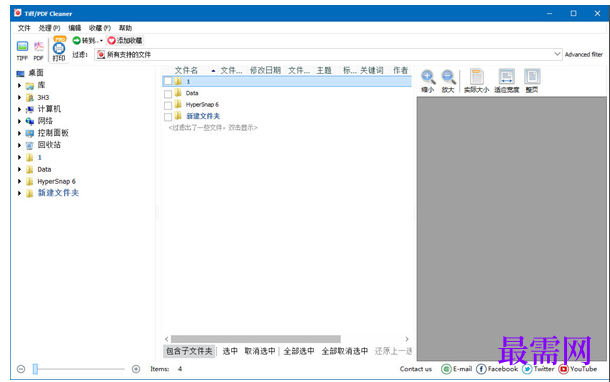Expand the 库 tree node arrow
The height and width of the screenshot is (382, 610).
coord(19,85)
